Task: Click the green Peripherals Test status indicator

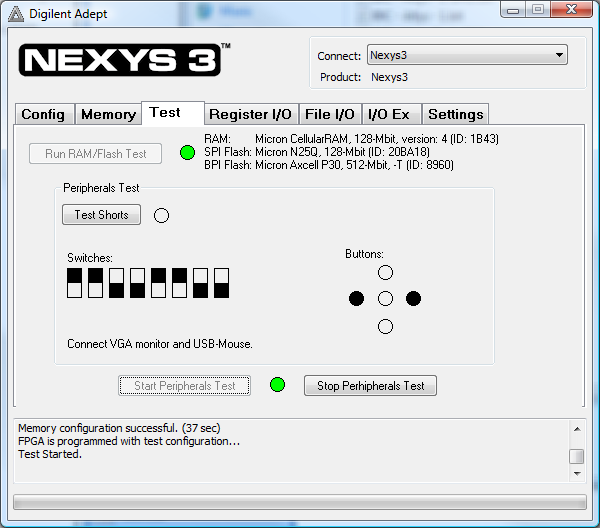Action: coord(277,385)
